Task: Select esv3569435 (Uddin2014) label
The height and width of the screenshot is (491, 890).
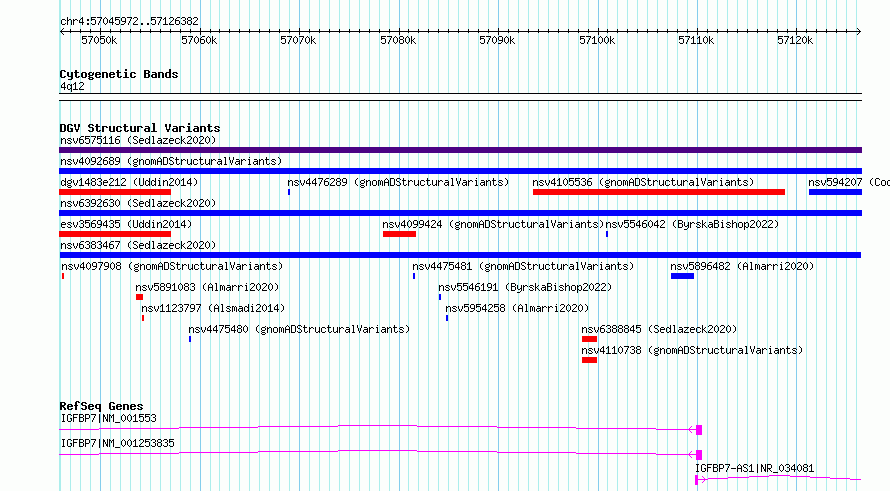Action: (126, 224)
